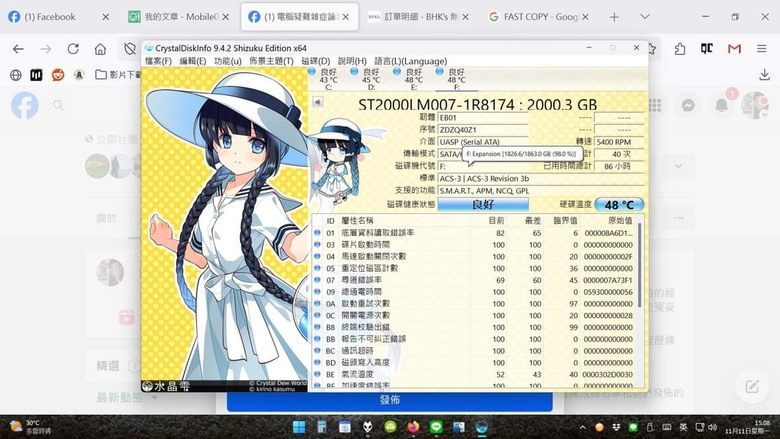Click the 86 小時 power-on hours value
The height and width of the screenshot is (439, 780).
[619, 166]
